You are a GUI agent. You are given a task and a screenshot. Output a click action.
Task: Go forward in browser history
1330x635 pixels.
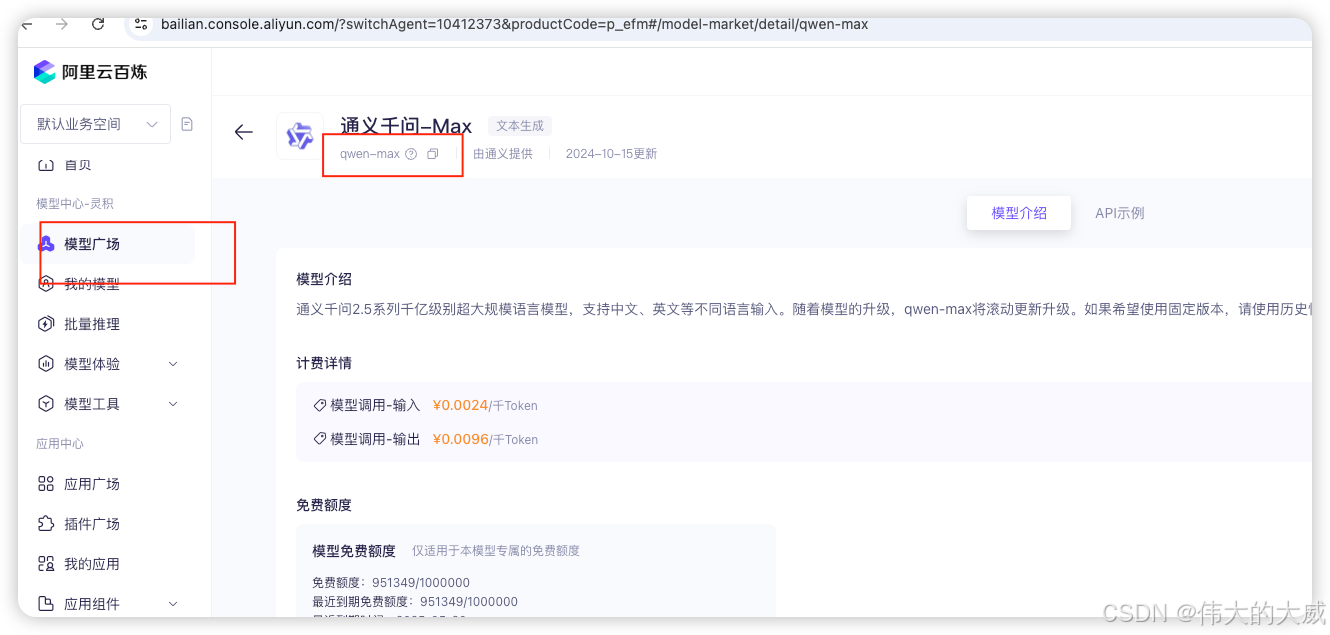[x=62, y=24]
